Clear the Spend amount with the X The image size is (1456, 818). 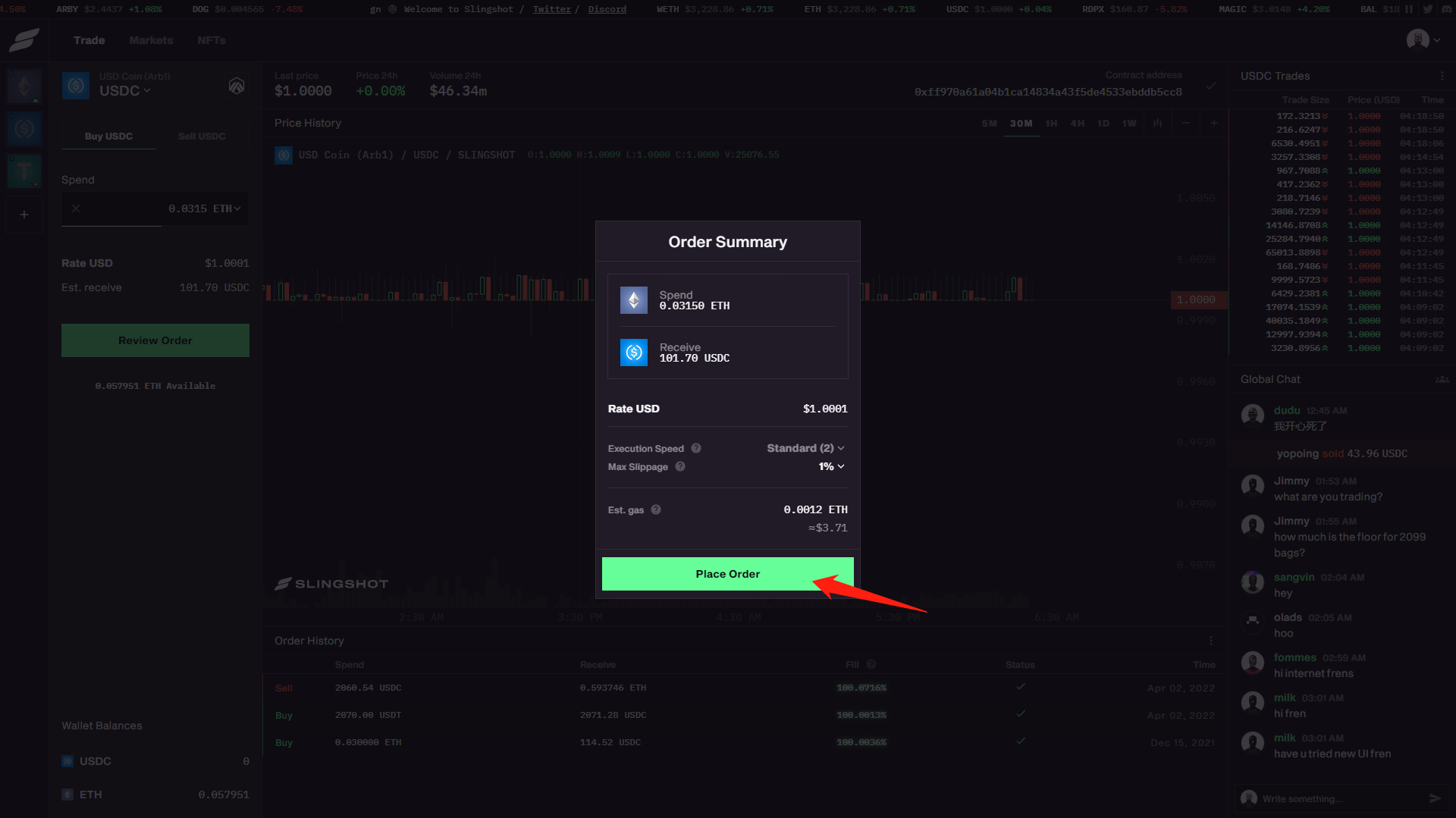[76, 208]
